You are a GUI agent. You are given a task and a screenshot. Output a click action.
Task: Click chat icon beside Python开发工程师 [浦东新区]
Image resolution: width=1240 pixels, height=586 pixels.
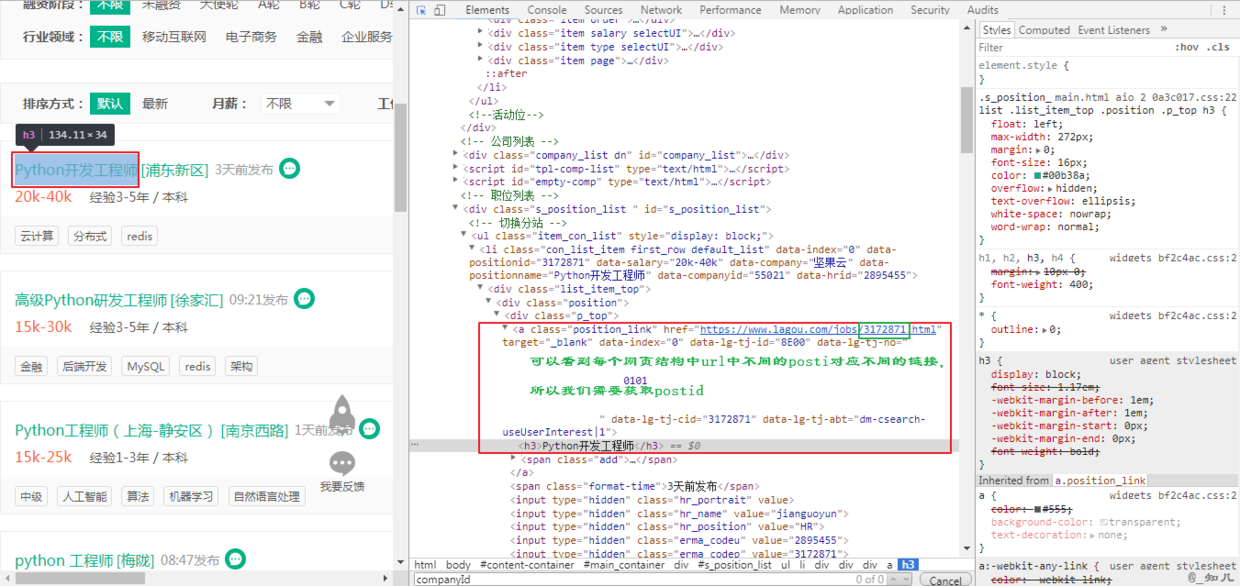pos(289,168)
